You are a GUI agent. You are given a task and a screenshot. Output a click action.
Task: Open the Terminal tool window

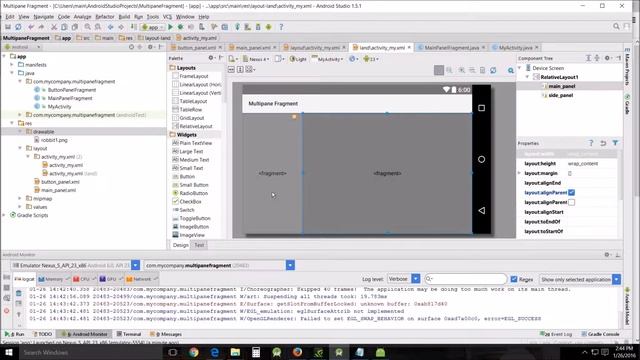[x=129, y=334]
